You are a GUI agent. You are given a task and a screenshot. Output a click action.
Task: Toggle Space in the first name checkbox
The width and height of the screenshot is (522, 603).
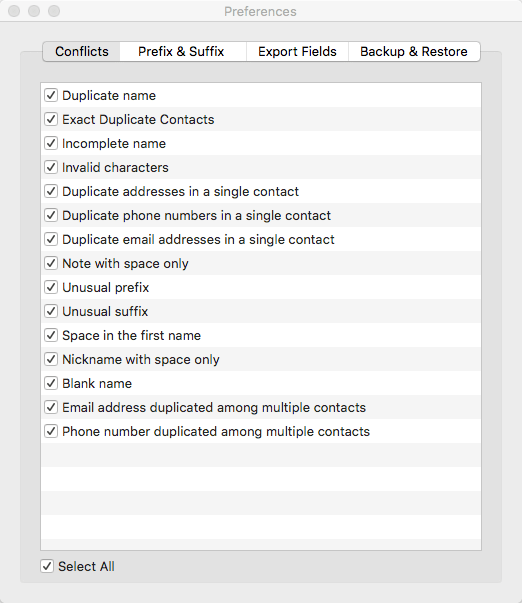(51, 335)
